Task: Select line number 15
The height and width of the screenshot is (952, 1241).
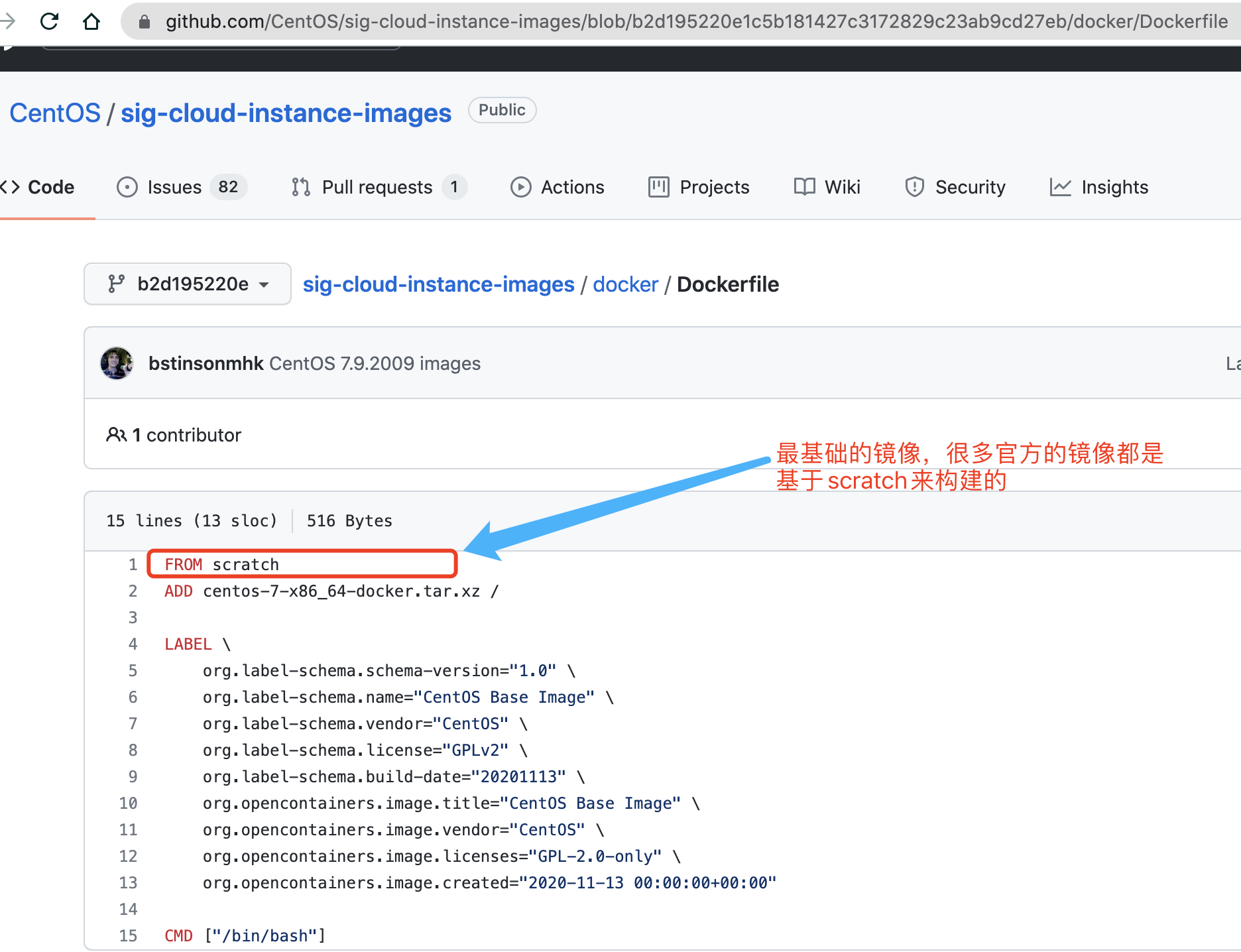Action: tap(128, 935)
